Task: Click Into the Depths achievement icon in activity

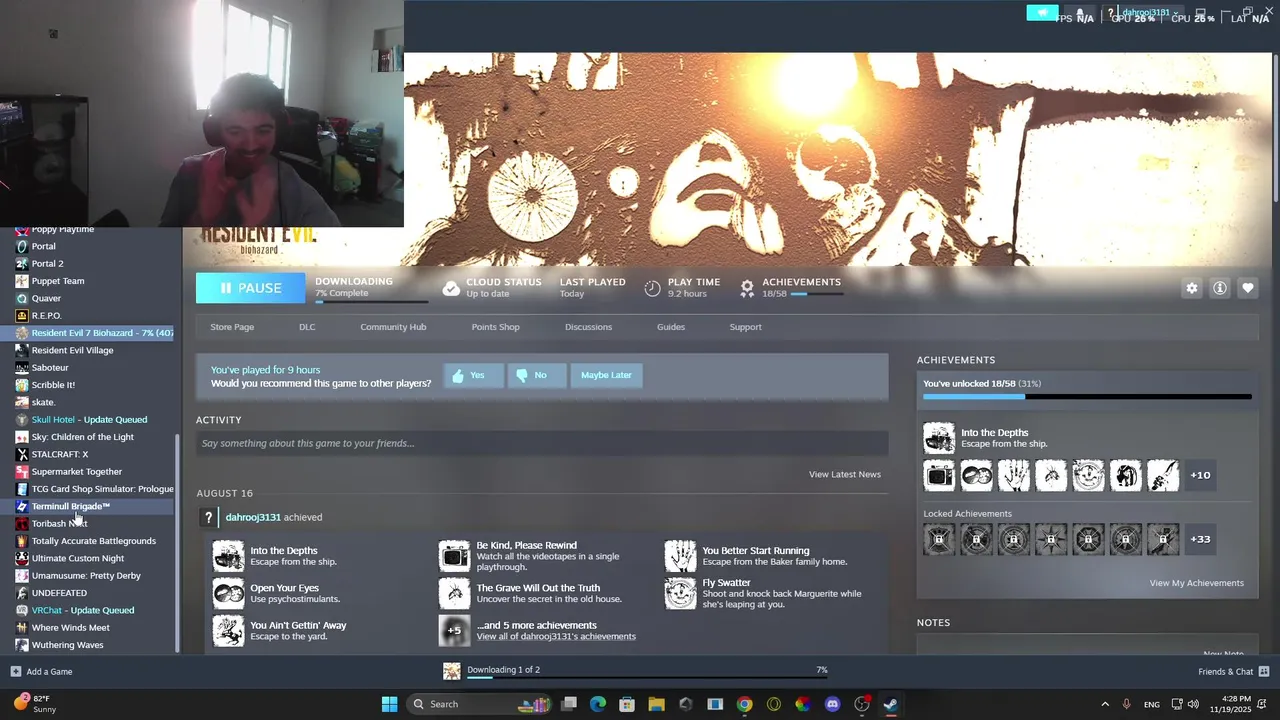Action: click(x=228, y=556)
